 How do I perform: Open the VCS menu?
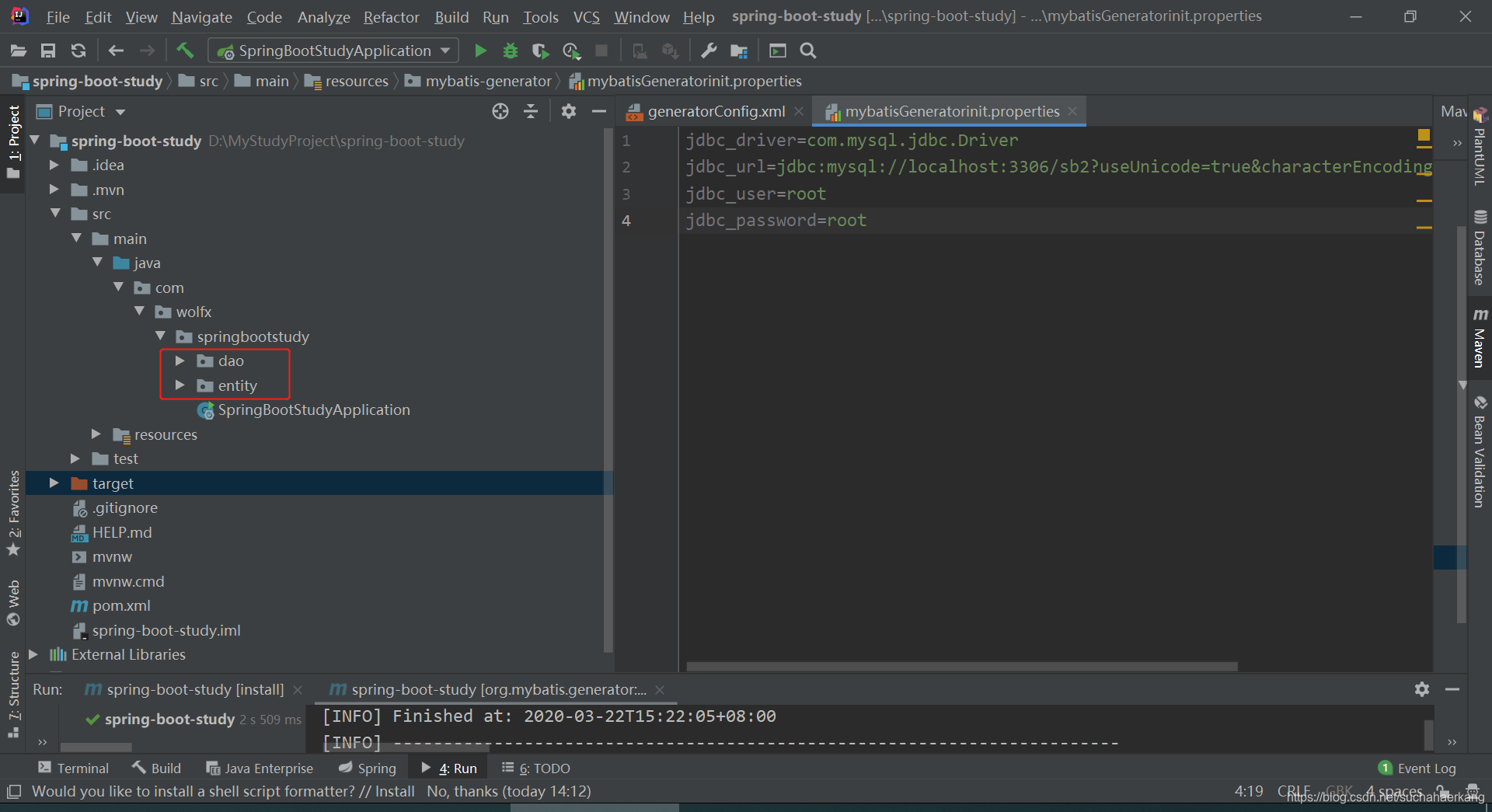click(587, 17)
